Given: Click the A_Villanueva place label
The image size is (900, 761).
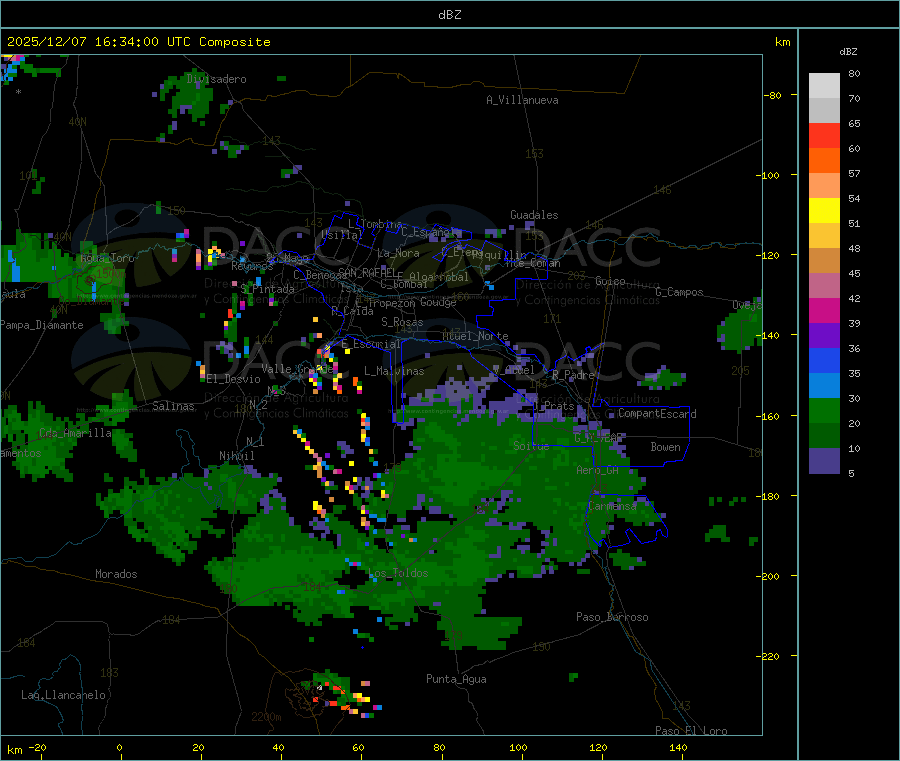Looking at the screenshot, I should 522,100.
